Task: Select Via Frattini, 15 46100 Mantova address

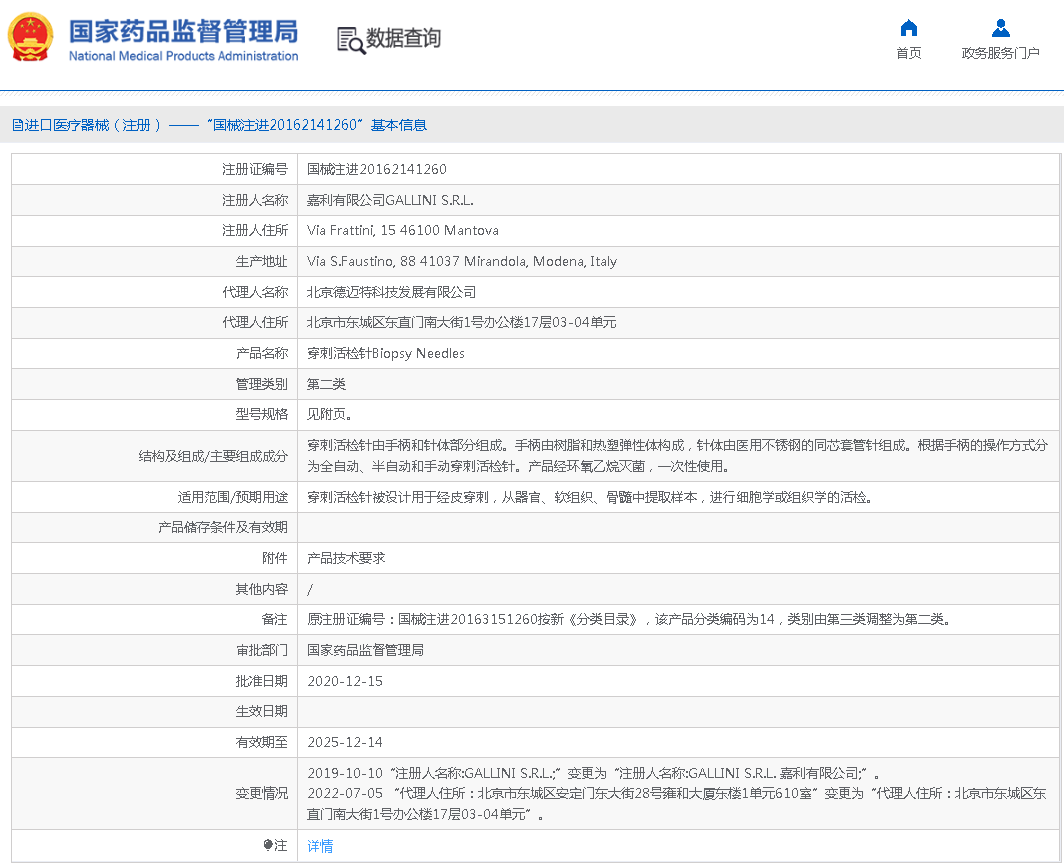Action: tap(402, 231)
